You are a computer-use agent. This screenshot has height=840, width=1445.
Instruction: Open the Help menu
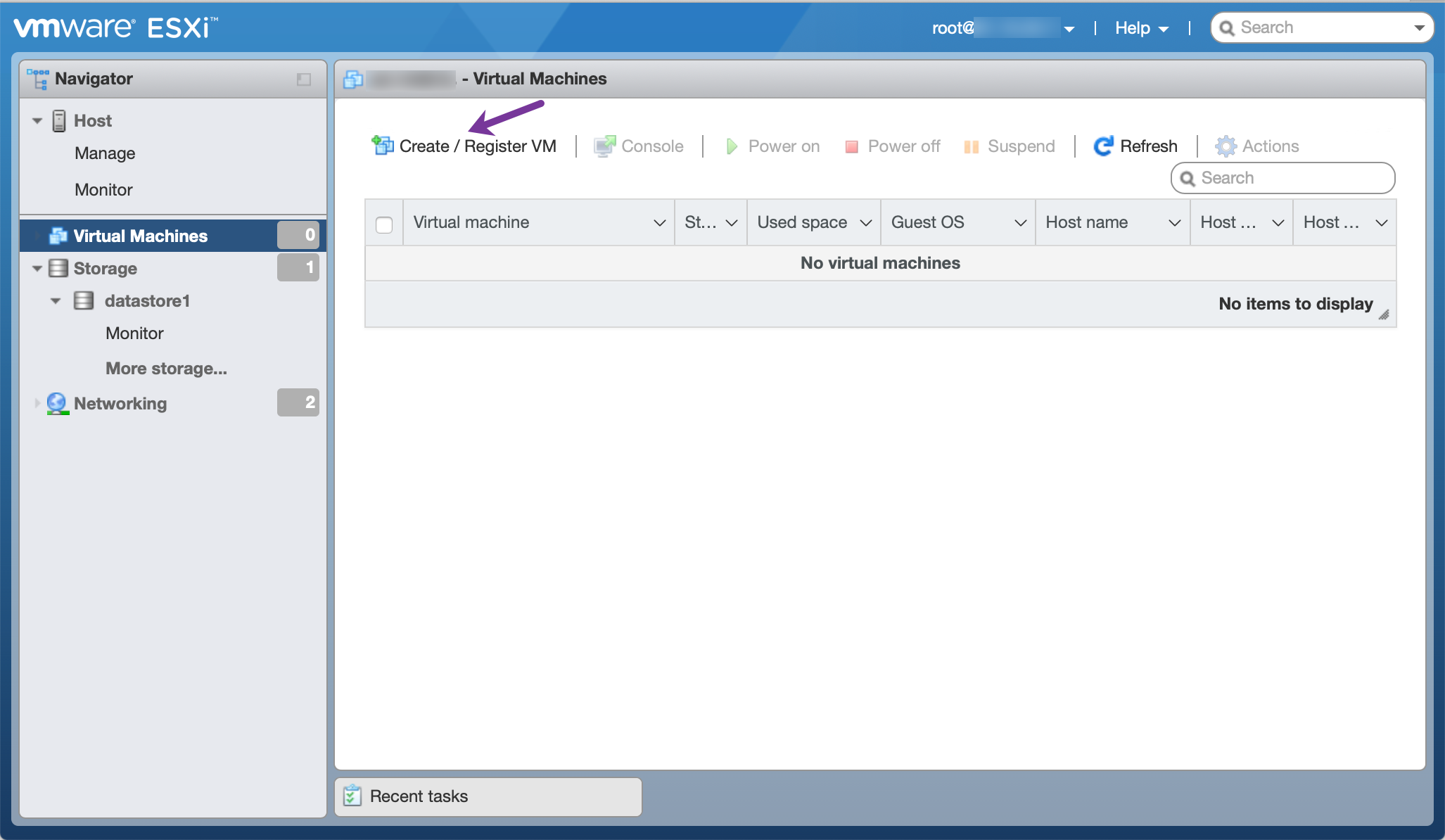pyautogui.click(x=1141, y=28)
